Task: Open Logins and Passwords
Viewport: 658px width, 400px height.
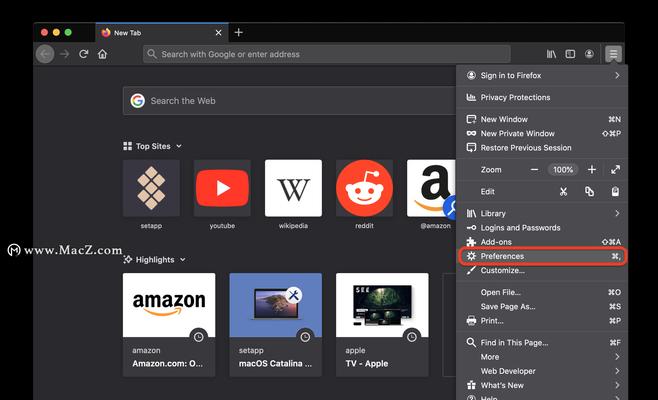Action: [542, 227]
